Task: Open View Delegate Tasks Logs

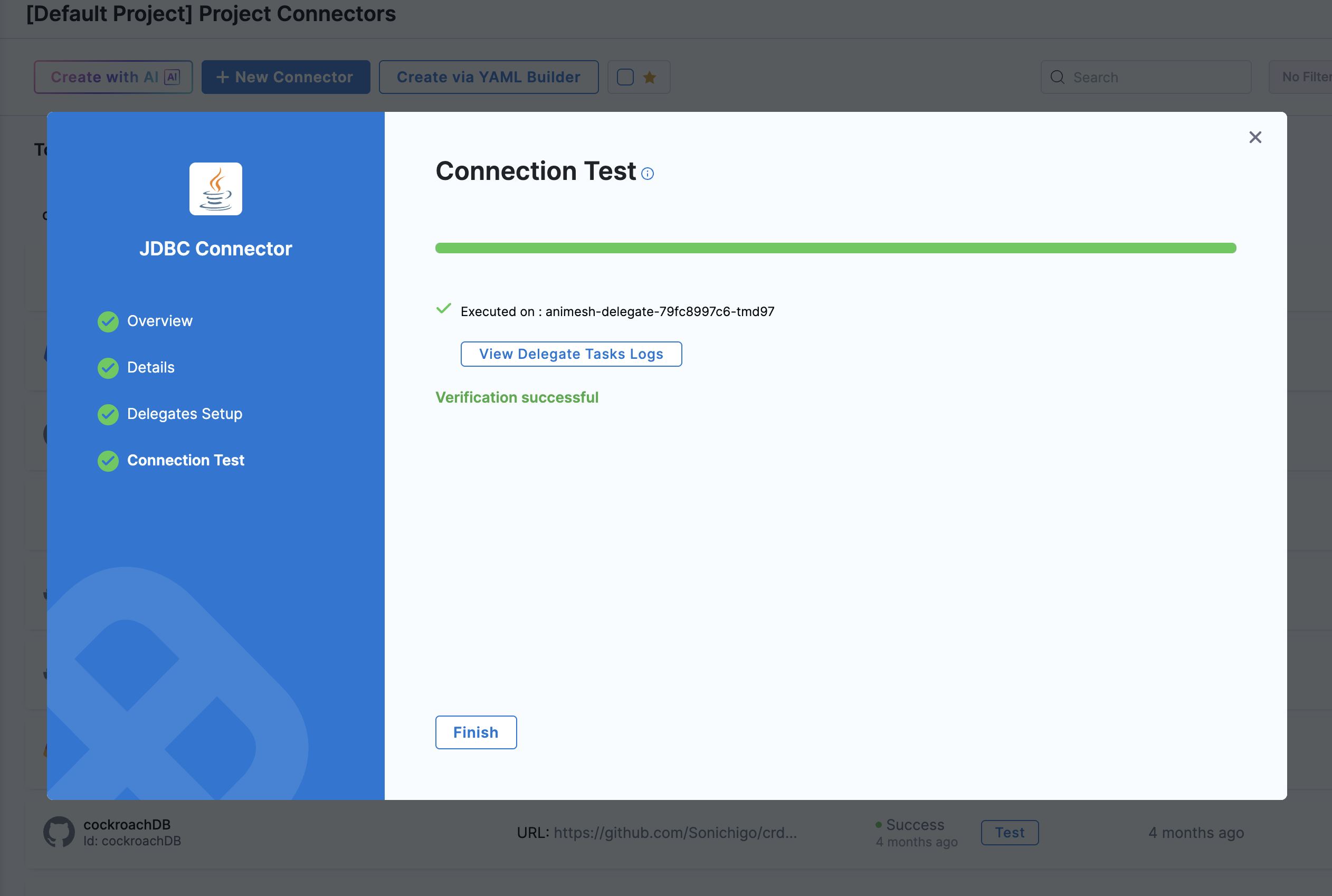Action: pyautogui.click(x=571, y=354)
